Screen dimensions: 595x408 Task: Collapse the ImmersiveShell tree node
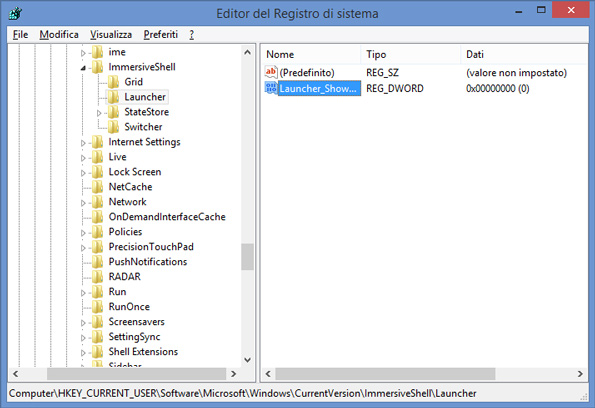[x=83, y=68]
